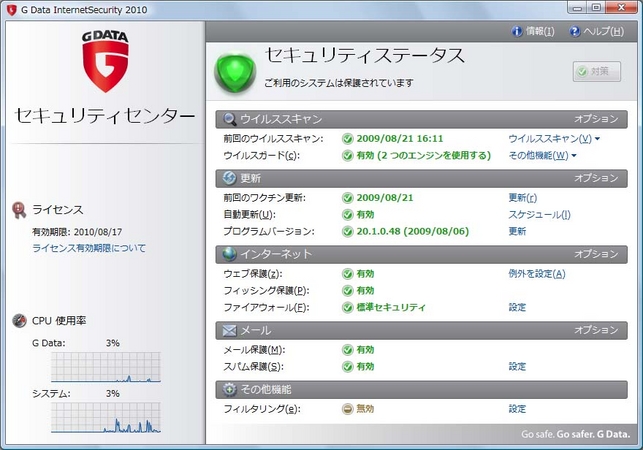
Task: Open オプション for the メール section
Action: coord(596,330)
